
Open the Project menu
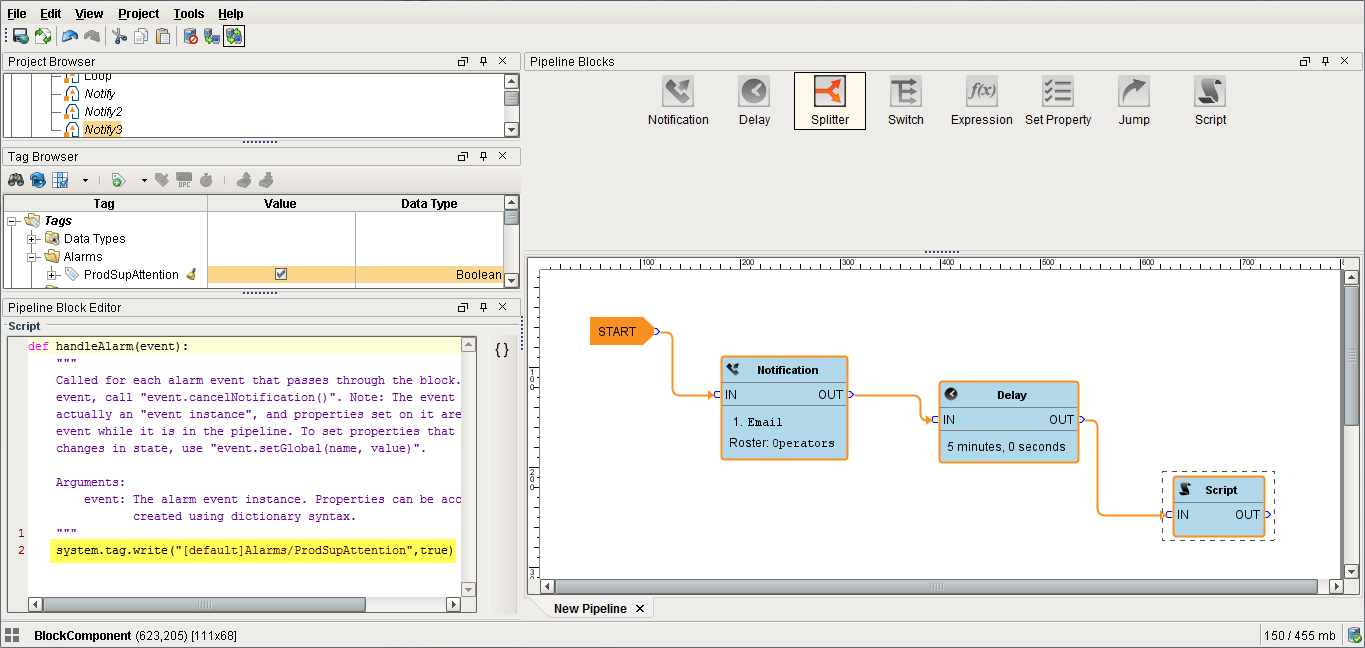(138, 13)
